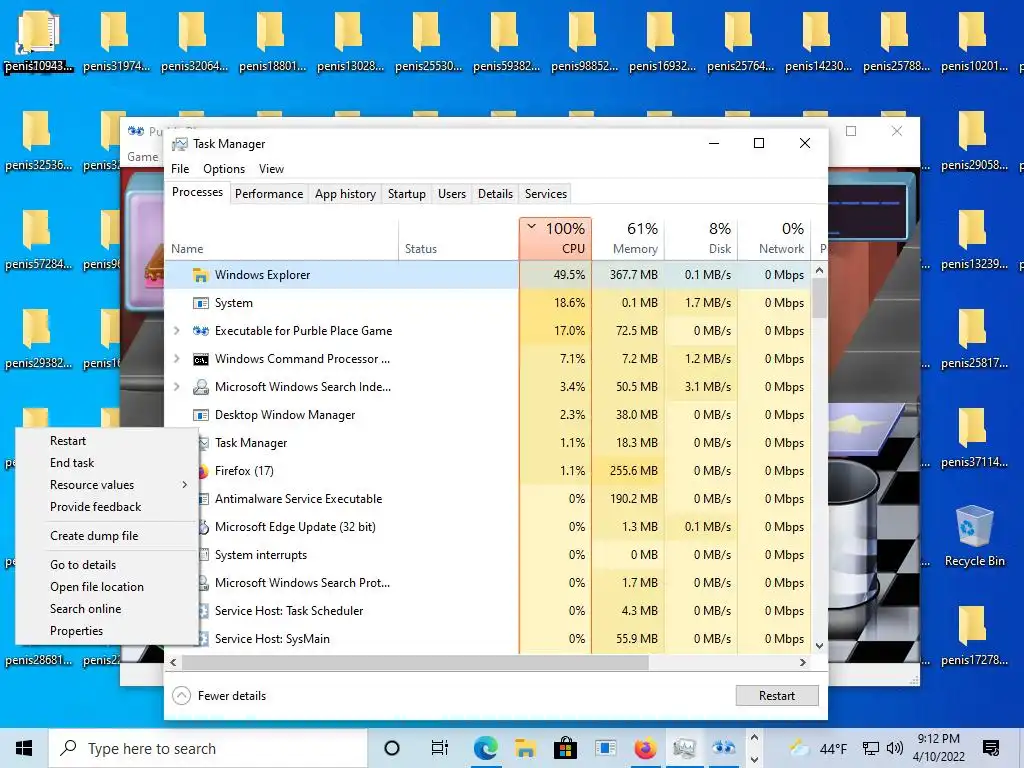Click the network tray icon

click(871, 748)
